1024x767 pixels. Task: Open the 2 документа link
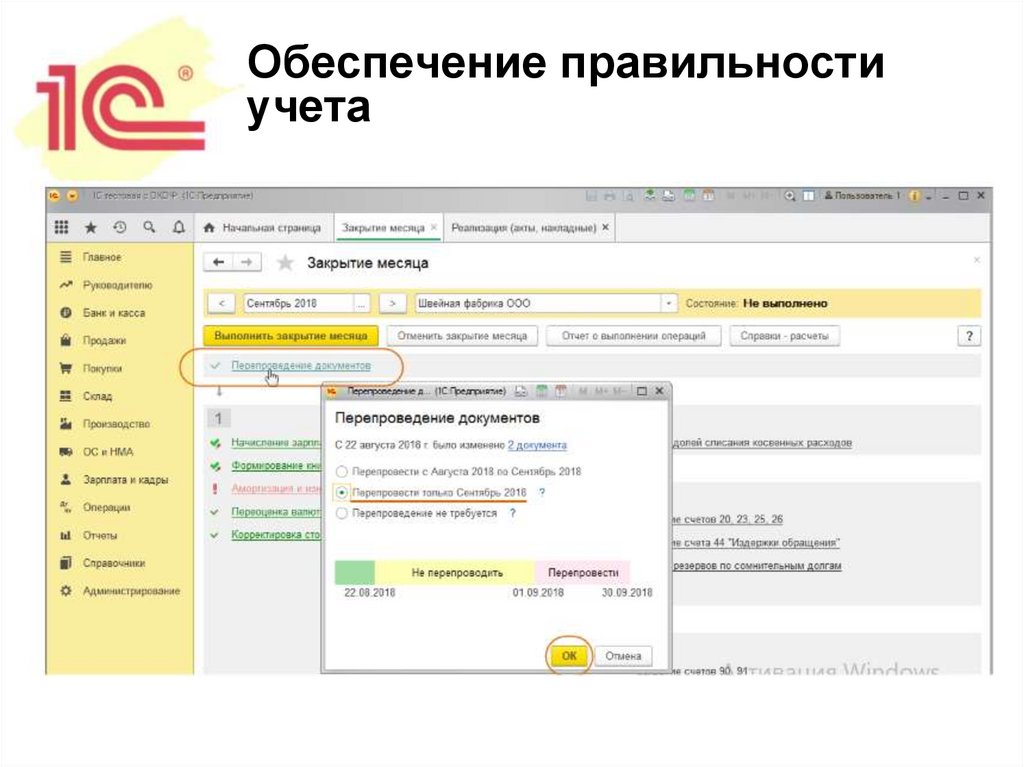coord(540,448)
